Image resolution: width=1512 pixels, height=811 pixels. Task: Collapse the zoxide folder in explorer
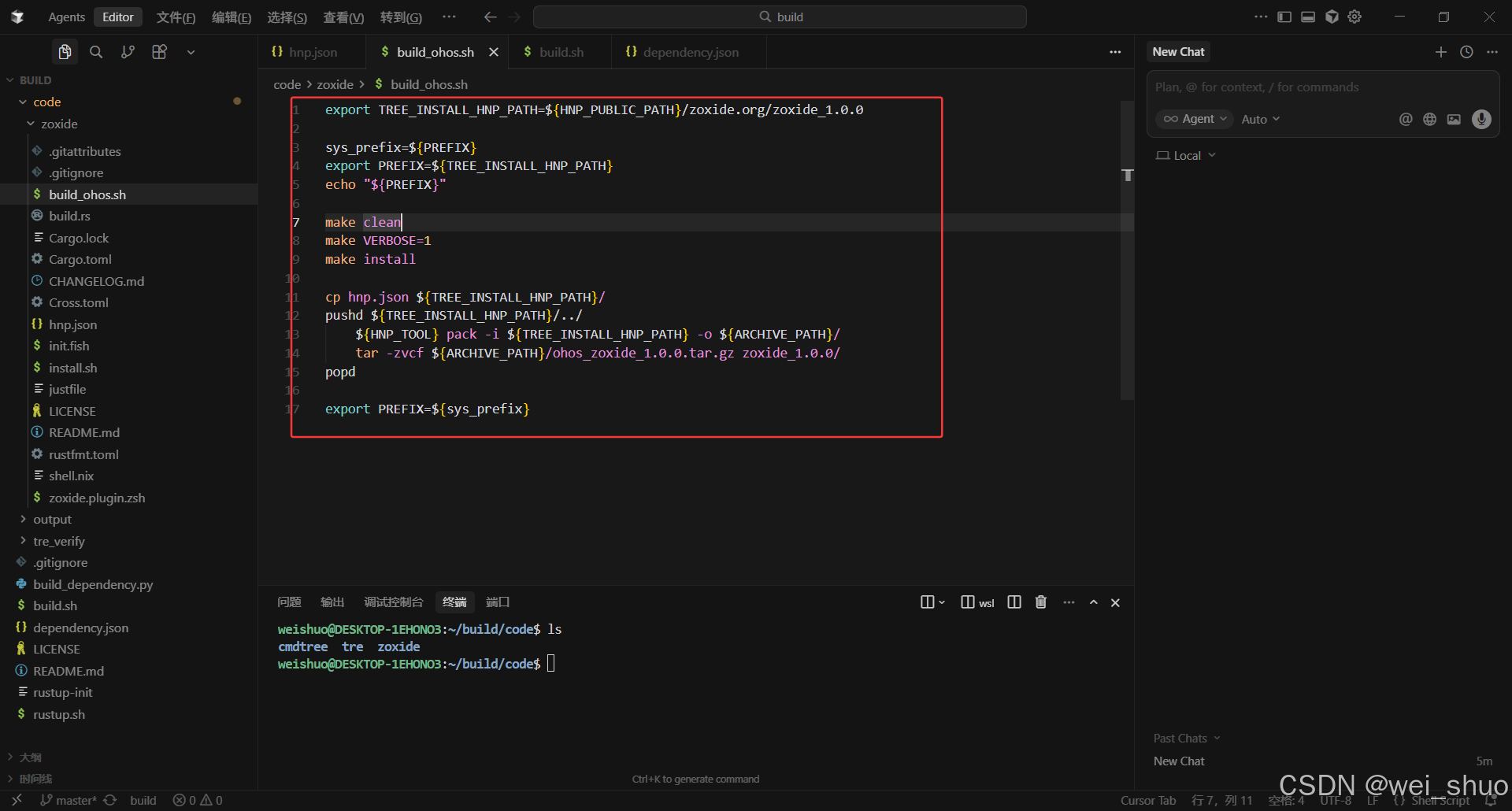(x=59, y=124)
